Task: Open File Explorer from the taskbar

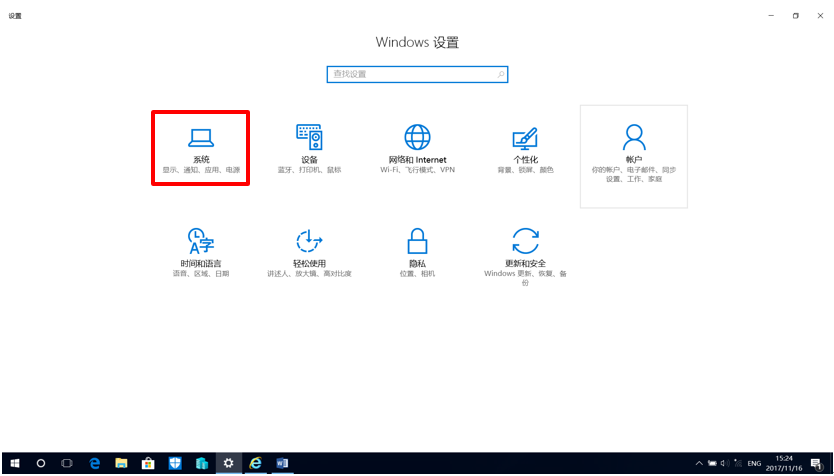Action: pos(121,463)
